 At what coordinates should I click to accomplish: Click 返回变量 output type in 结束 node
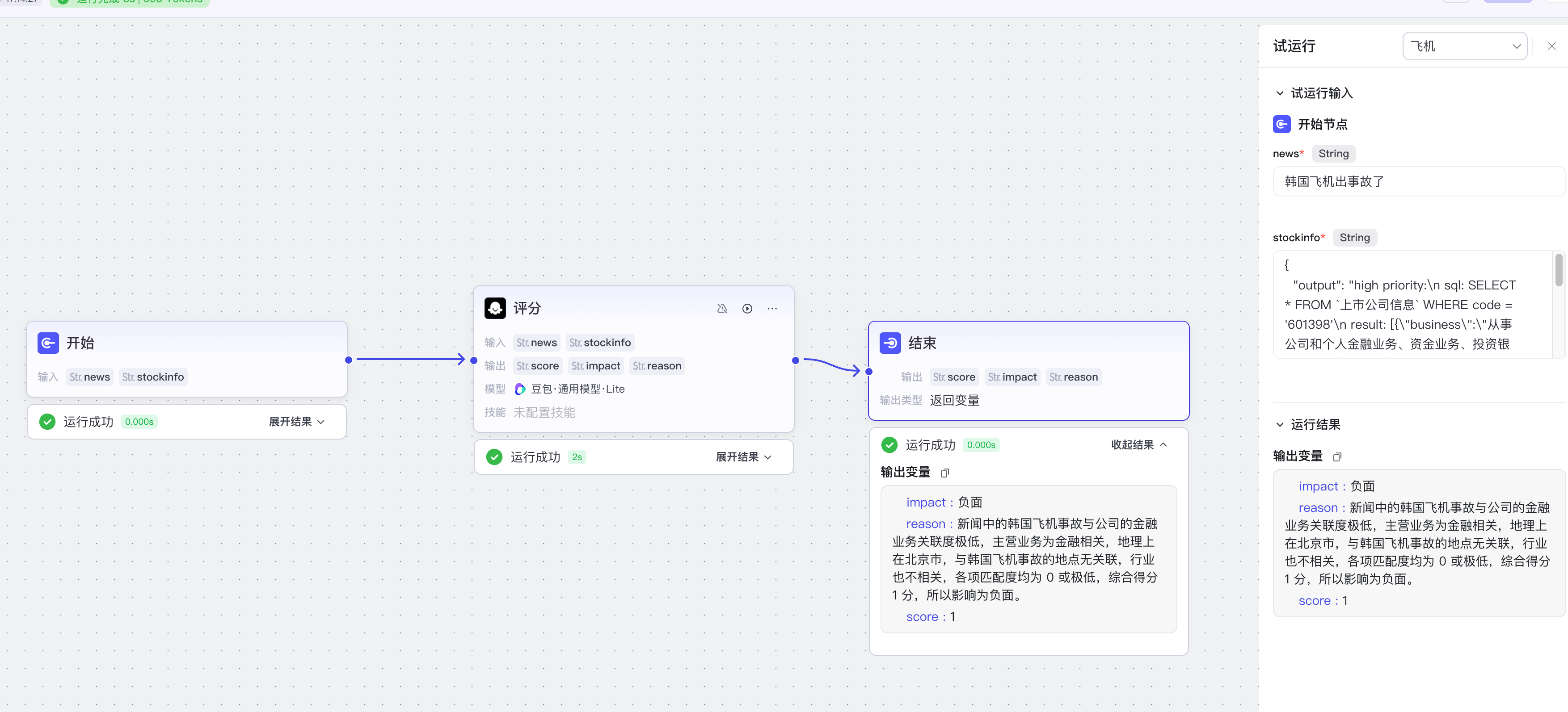[954, 401]
